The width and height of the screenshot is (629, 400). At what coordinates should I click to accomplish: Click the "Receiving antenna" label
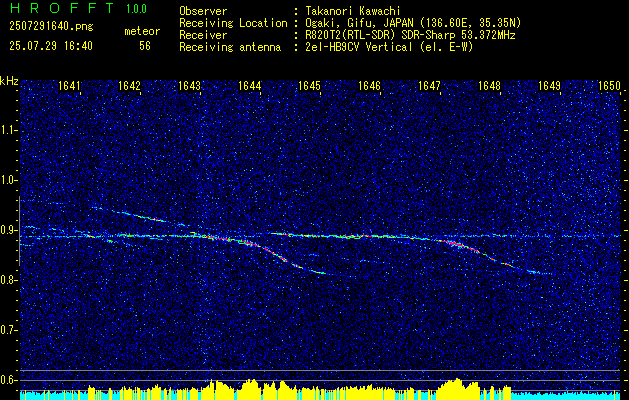coord(230,47)
